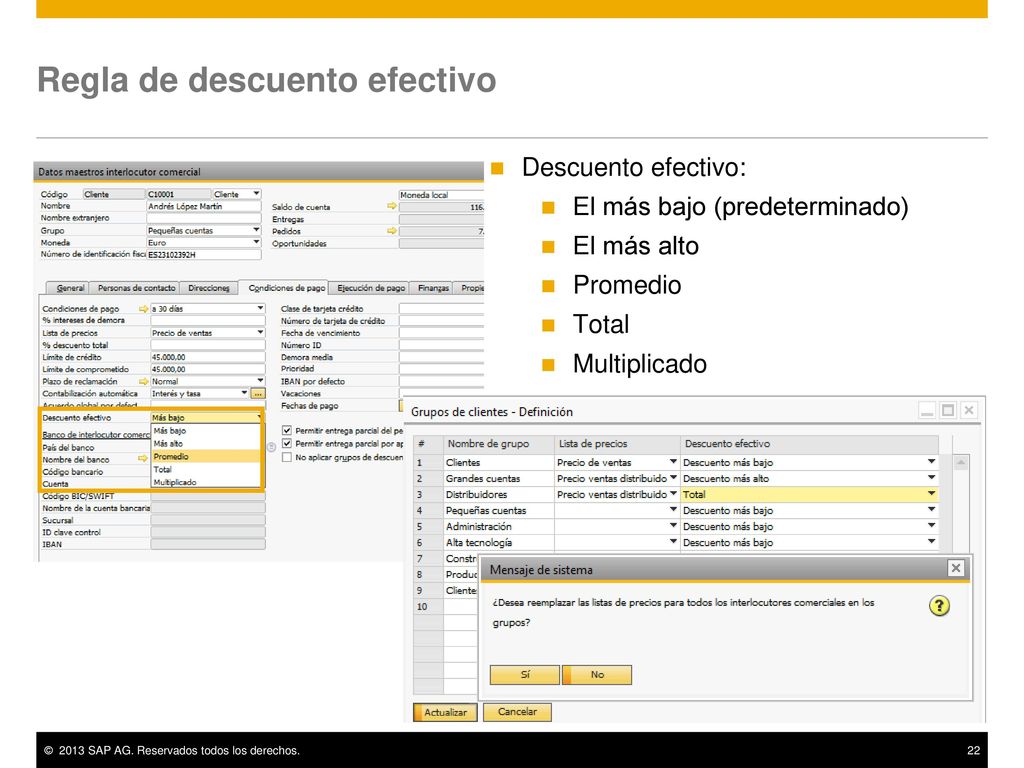Switch to Direcciones tab
The width and height of the screenshot is (1024, 768).
point(208,288)
